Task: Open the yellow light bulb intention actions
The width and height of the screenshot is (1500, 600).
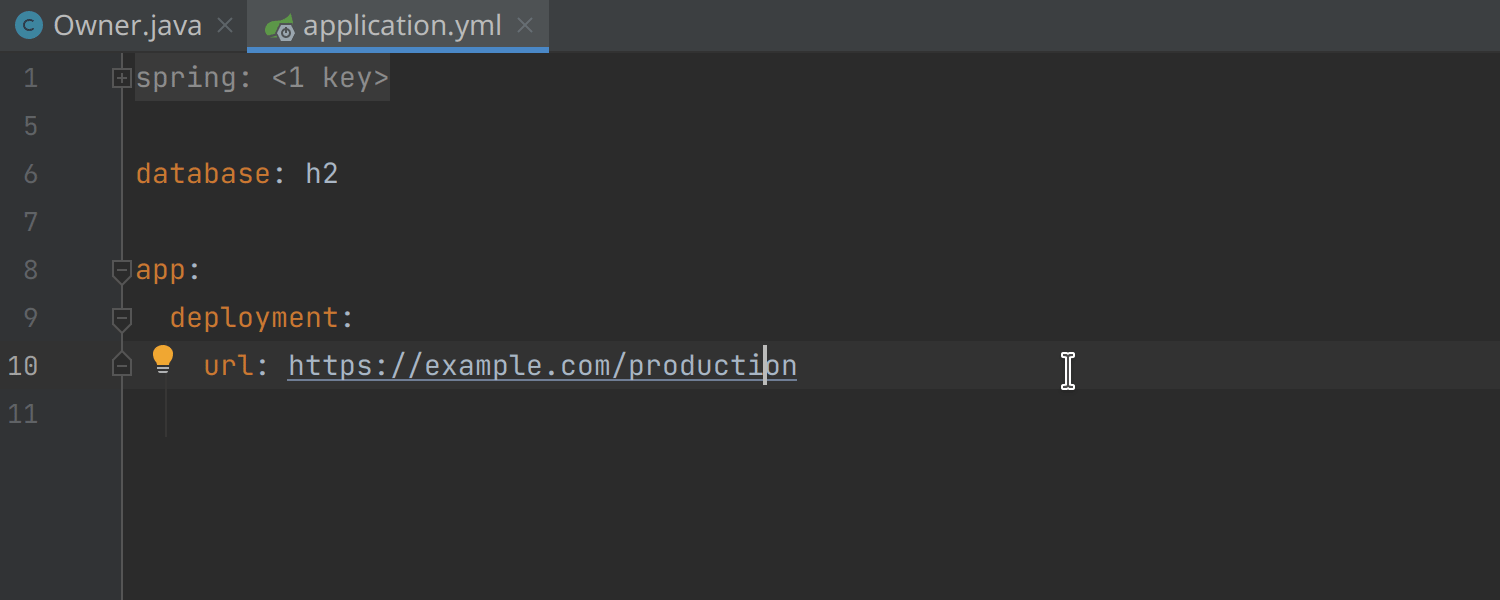Action: tap(163, 360)
